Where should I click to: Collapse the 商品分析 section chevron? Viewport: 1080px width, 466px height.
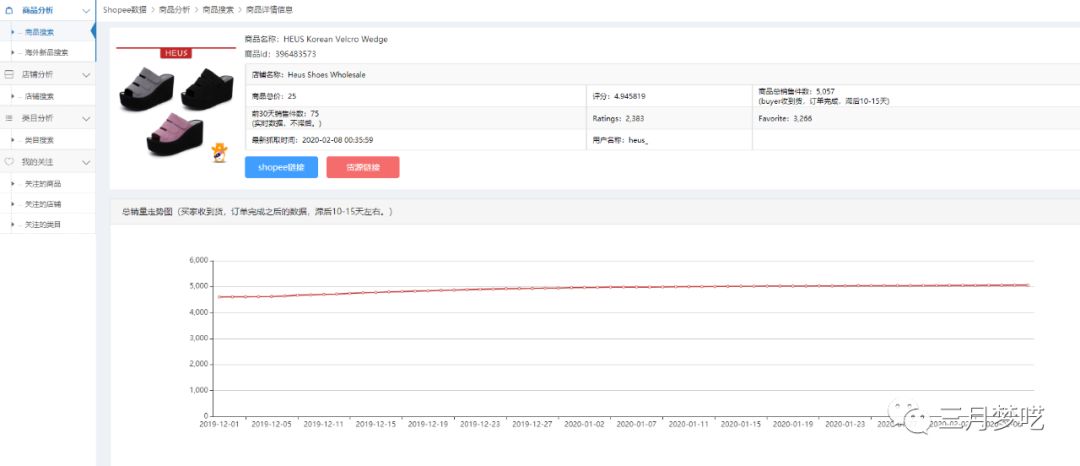pos(86,10)
